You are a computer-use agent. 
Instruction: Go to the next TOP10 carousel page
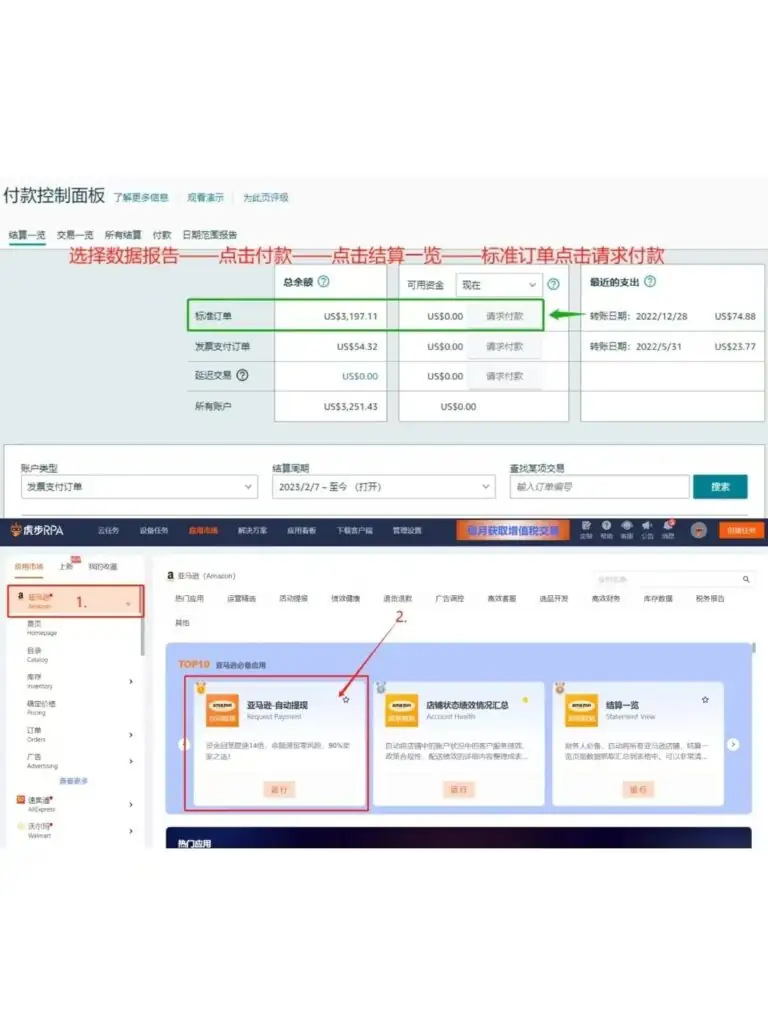pyautogui.click(x=733, y=744)
